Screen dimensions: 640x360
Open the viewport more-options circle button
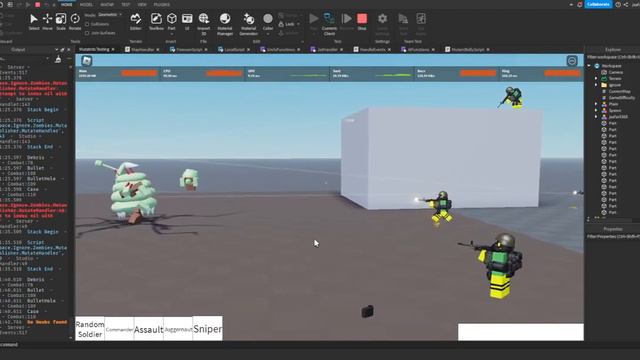pyautogui.click(x=572, y=61)
